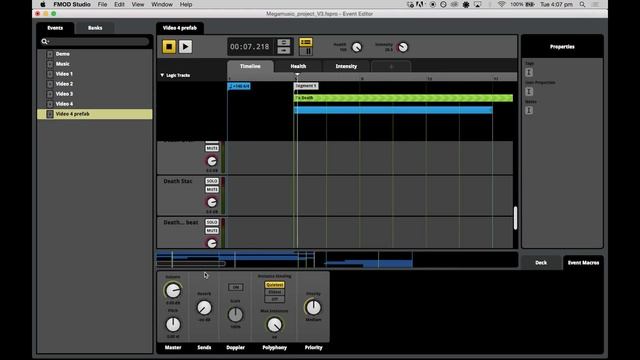Stop playback with the yellow stop button
Image resolution: width=640 pixels, height=360 pixels.
(x=169, y=47)
